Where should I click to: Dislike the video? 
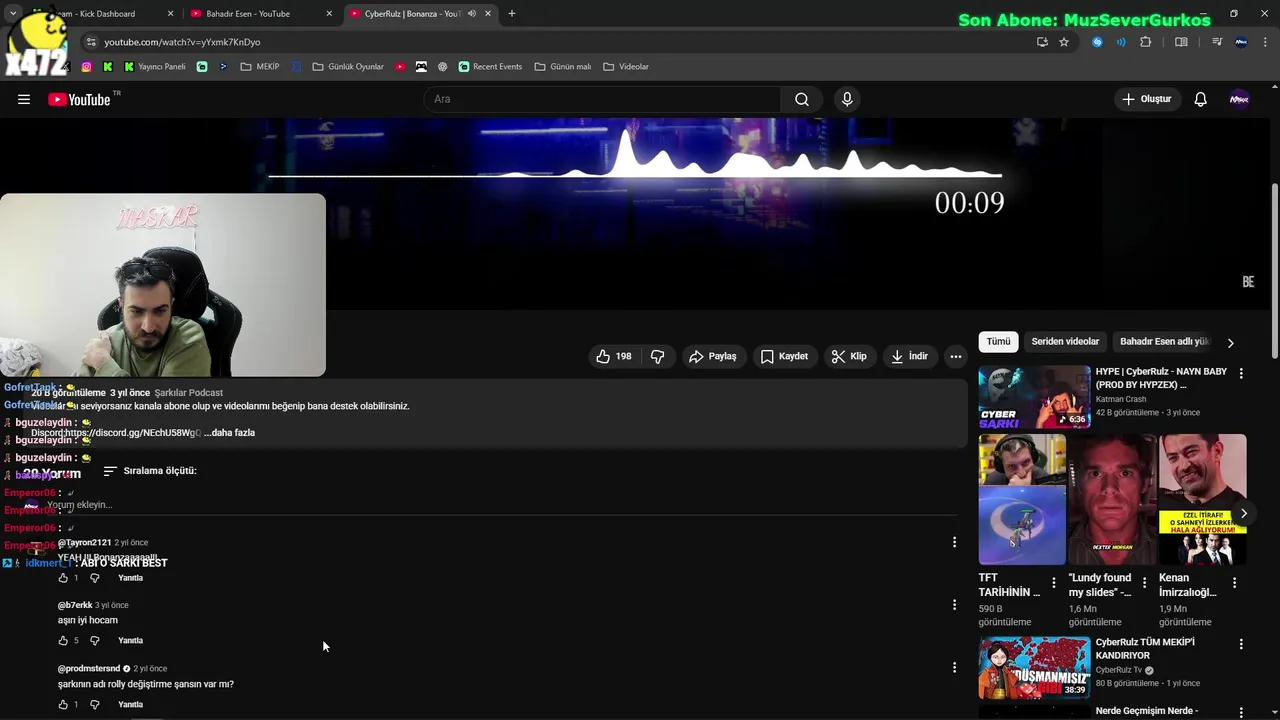pyautogui.click(x=658, y=356)
